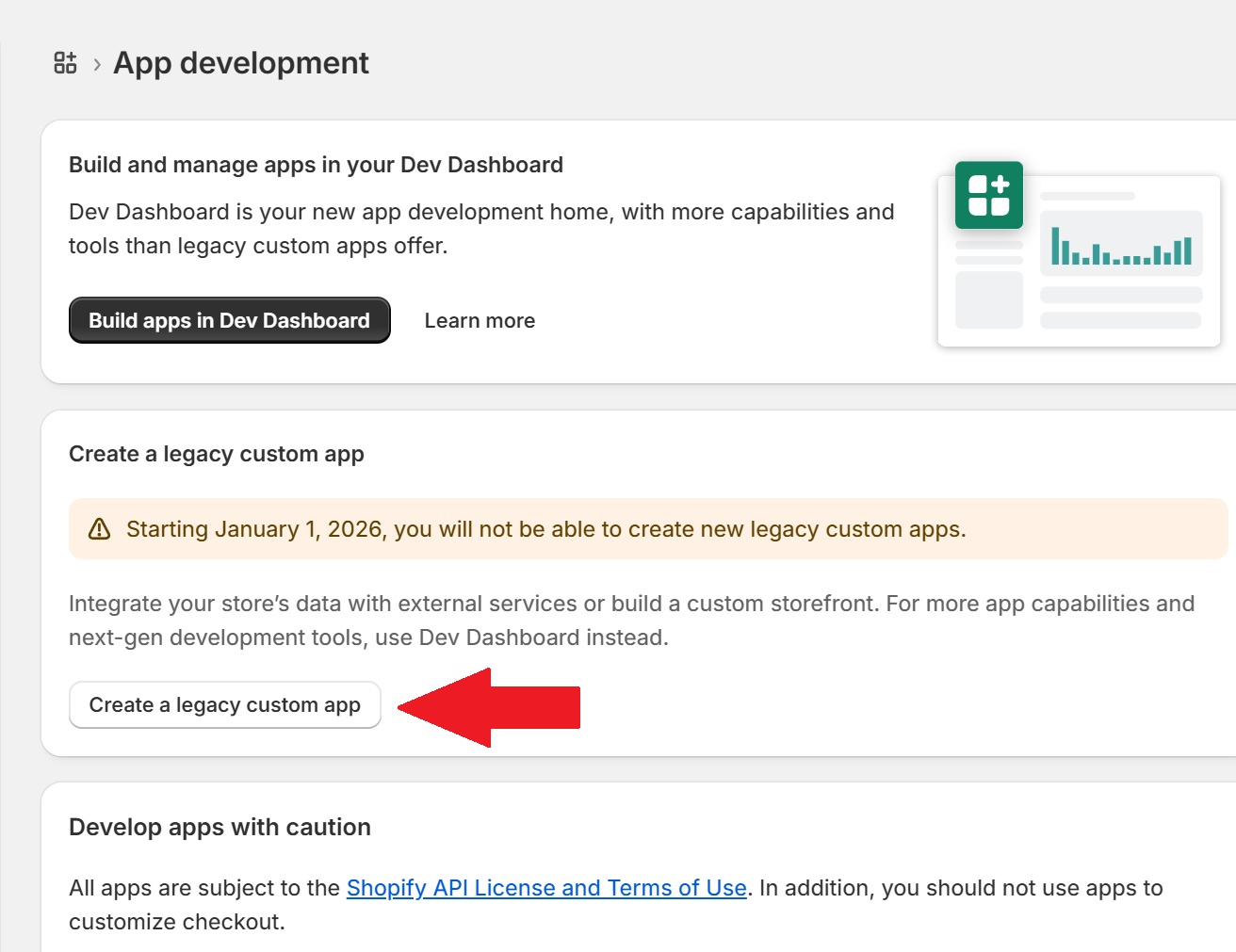Click the App development page title
Image resolution: width=1236 pixels, height=952 pixels.
click(x=241, y=63)
